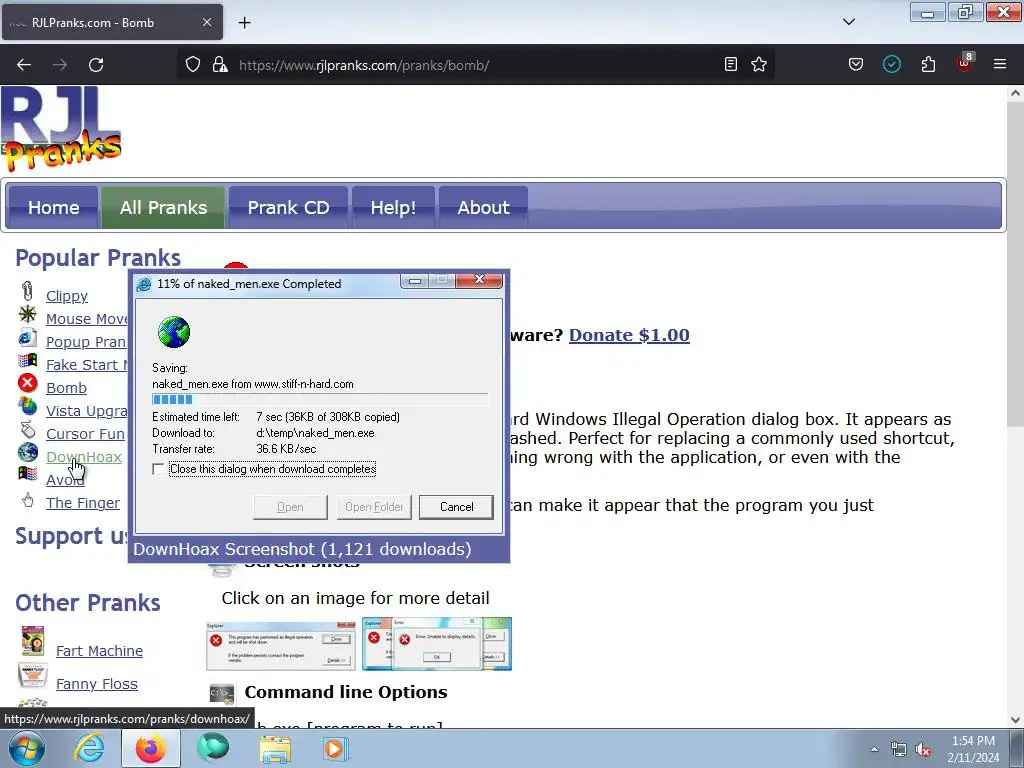Select the RJLPranks.com - Bomb tab
The height and width of the screenshot is (768, 1024).
[112, 22]
